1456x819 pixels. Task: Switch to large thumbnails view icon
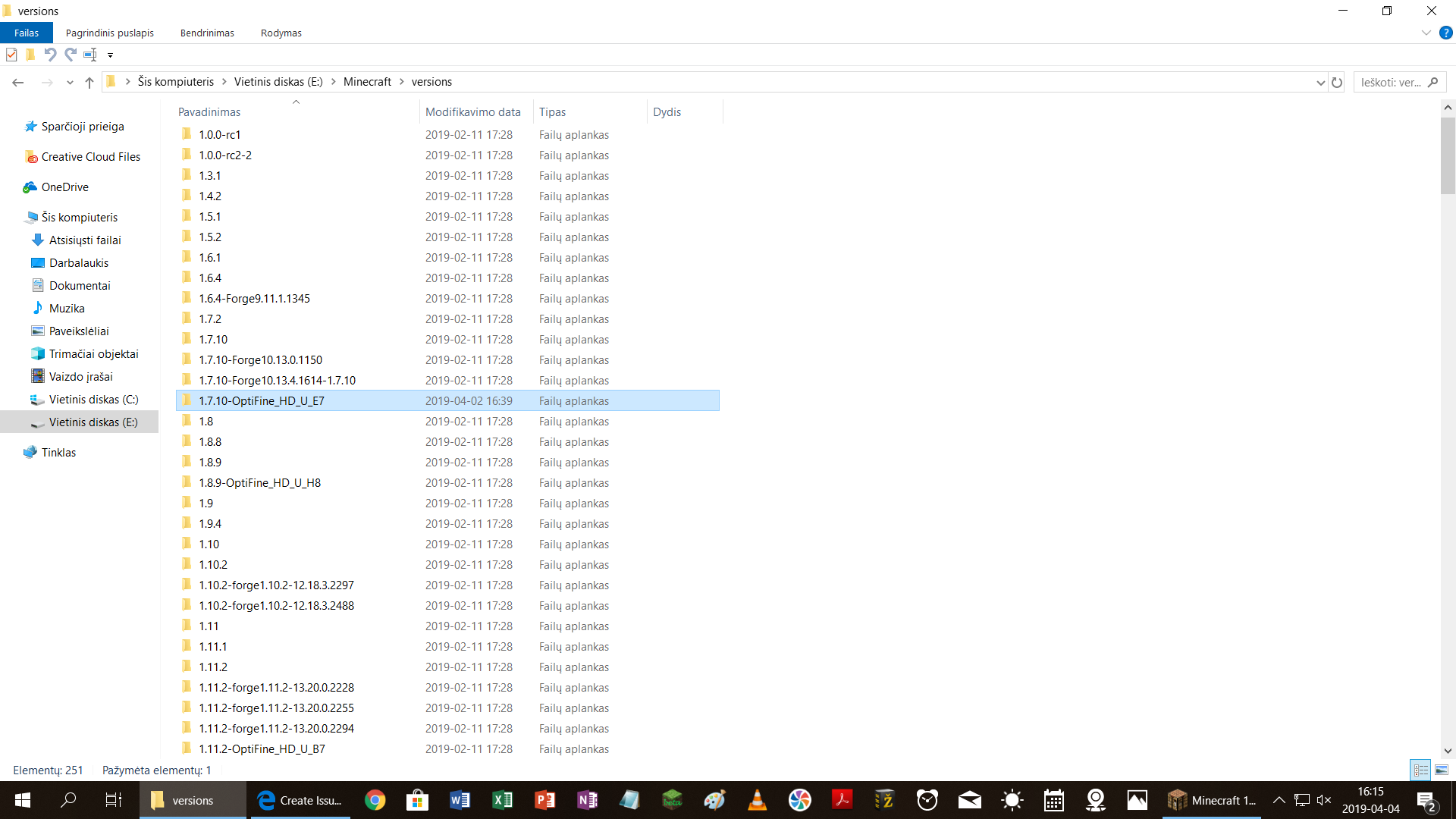(1441, 770)
